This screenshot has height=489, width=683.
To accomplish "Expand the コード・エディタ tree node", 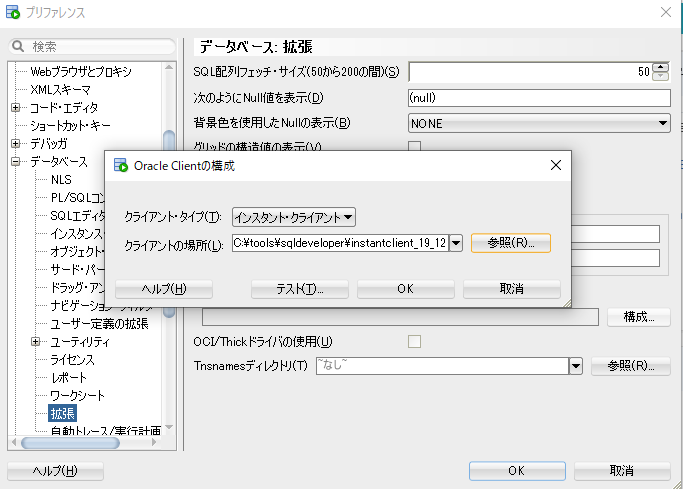I will [x=16, y=108].
